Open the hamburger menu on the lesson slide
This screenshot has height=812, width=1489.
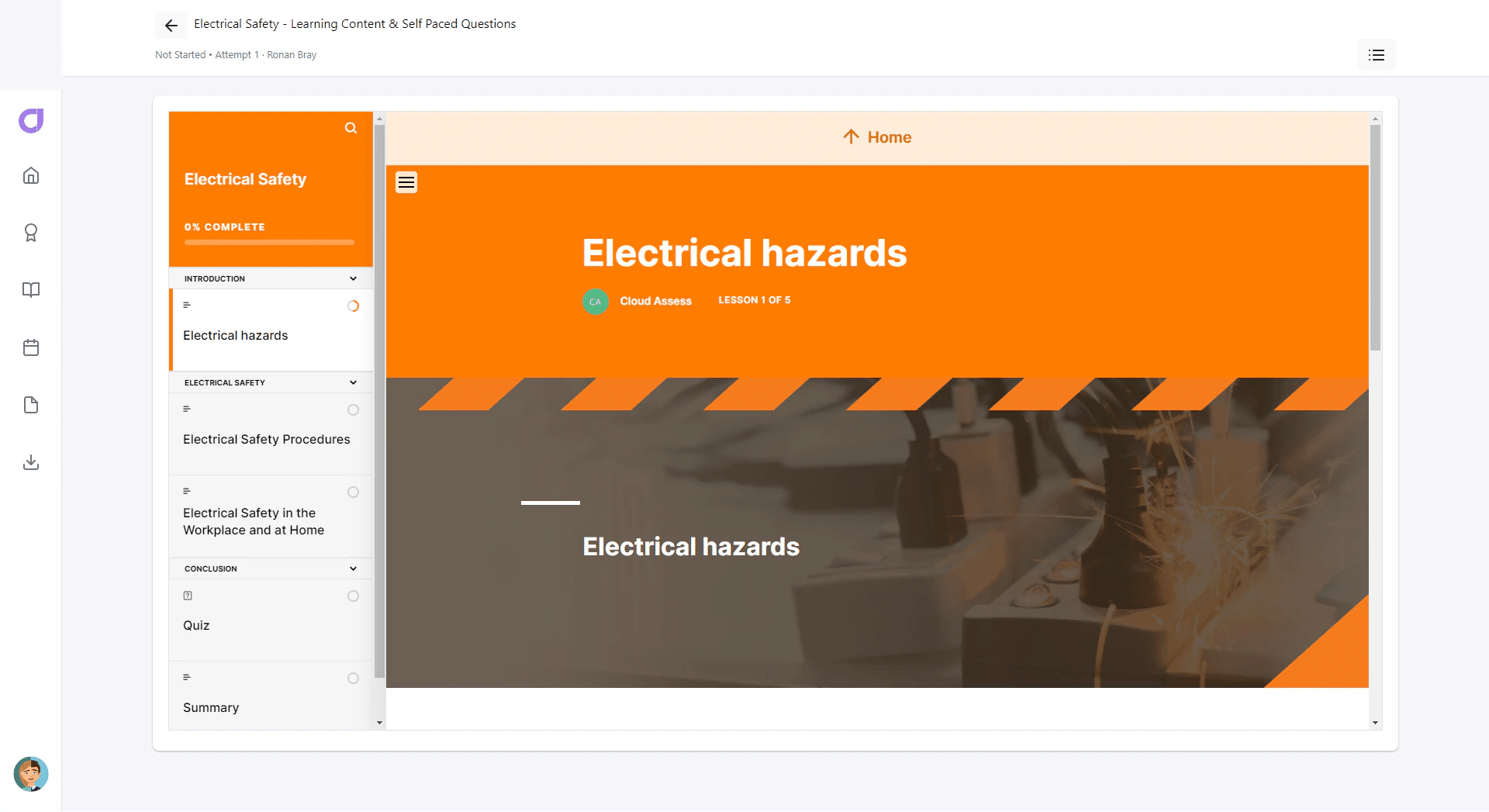[406, 181]
